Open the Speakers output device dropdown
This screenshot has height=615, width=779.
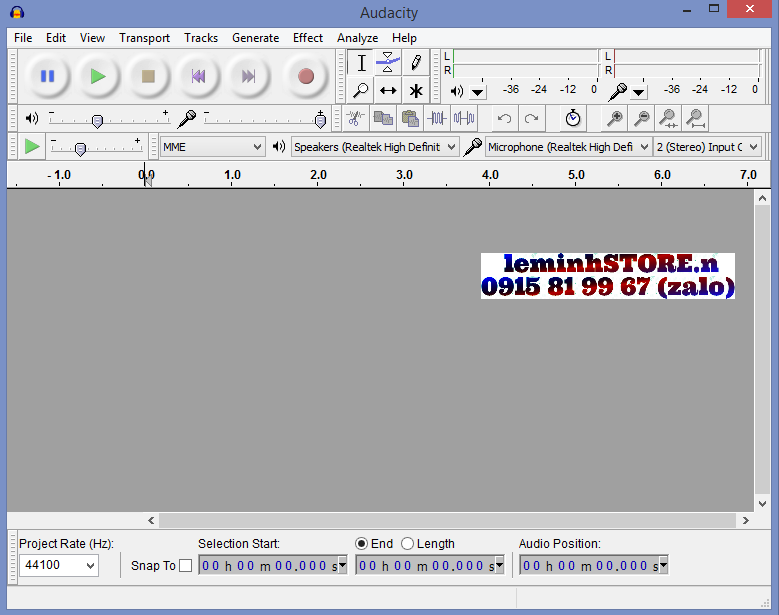click(375, 147)
